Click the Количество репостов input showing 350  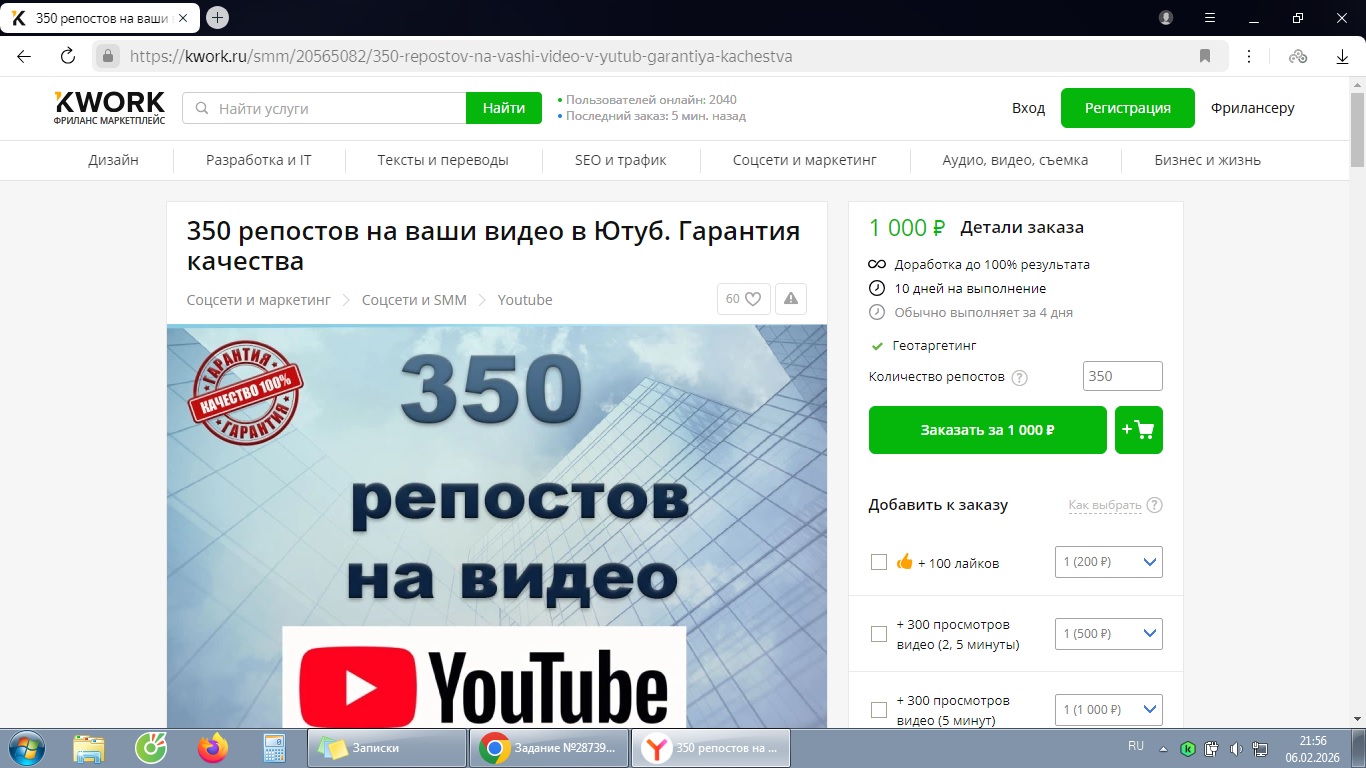pos(1123,376)
